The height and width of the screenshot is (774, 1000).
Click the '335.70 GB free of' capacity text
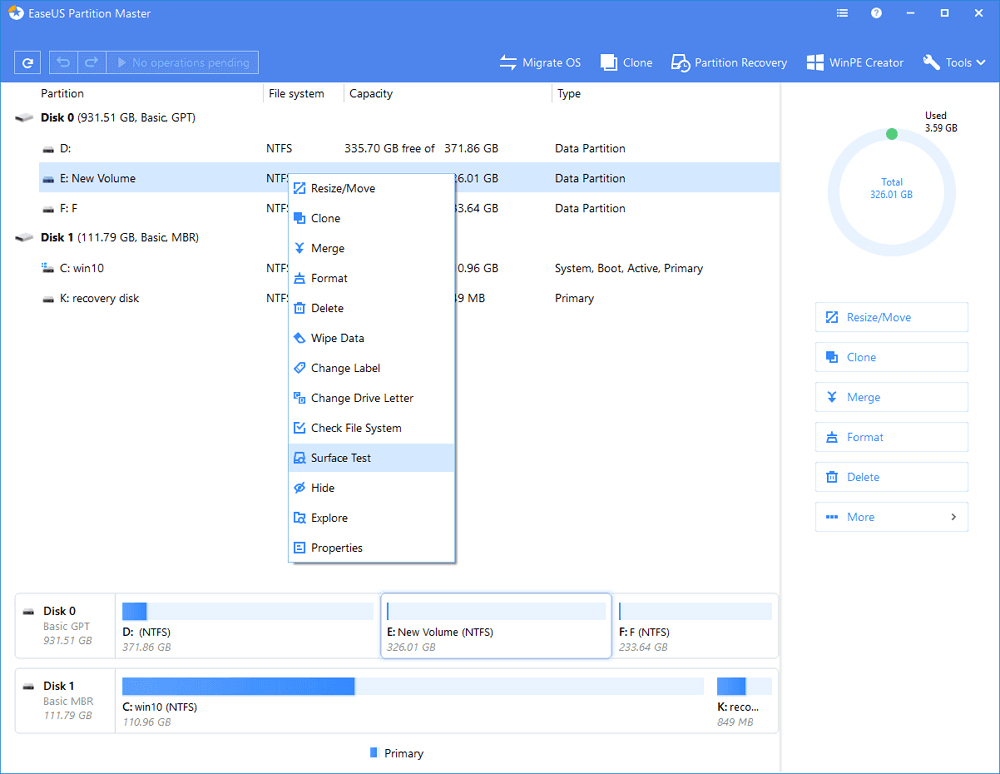[390, 149]
